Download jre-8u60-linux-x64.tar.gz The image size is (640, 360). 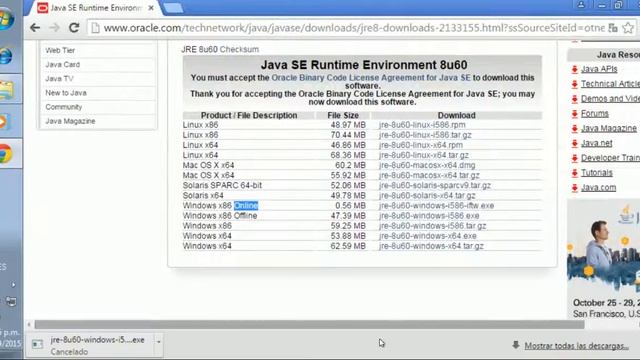[424, 155]
